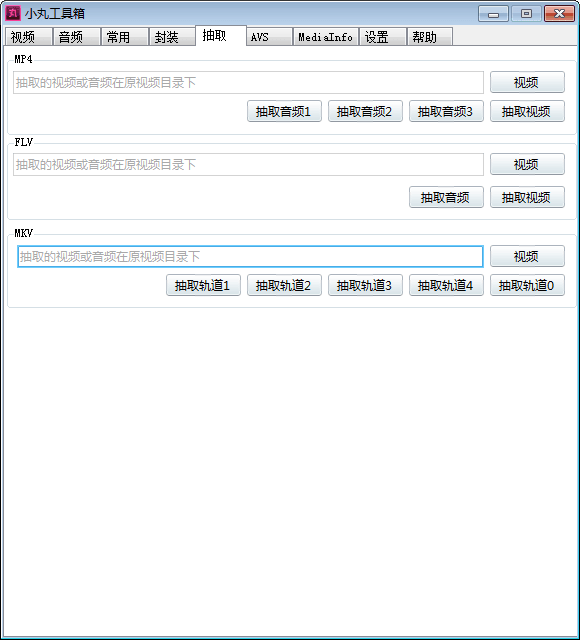Select the 常用 tab
Viewport: 580px width, 640px height.
[x=124, y=37]
